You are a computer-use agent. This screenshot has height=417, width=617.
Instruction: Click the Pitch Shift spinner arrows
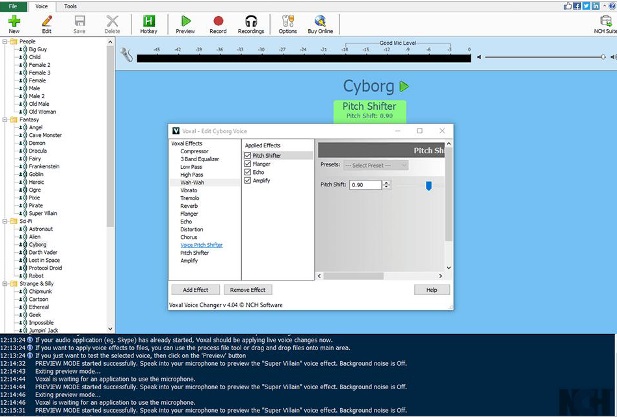click(x=386, y=185)
